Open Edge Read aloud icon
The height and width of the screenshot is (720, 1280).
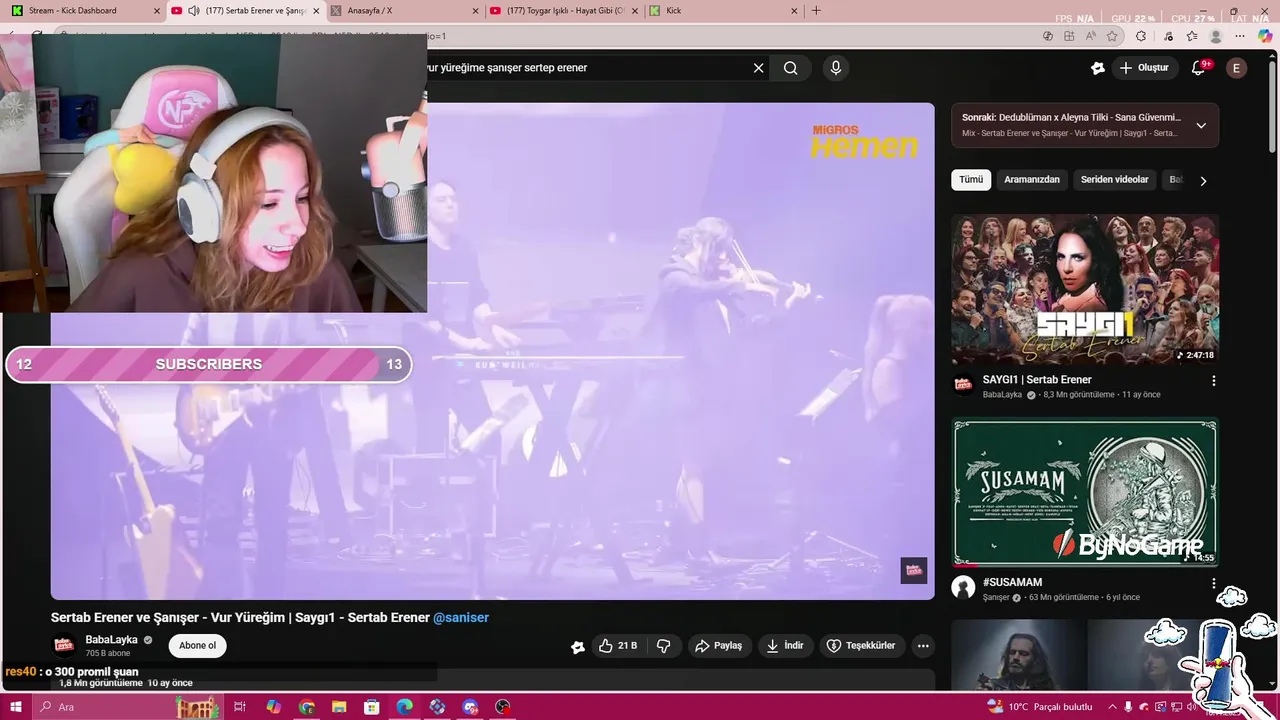(1090, 36)
